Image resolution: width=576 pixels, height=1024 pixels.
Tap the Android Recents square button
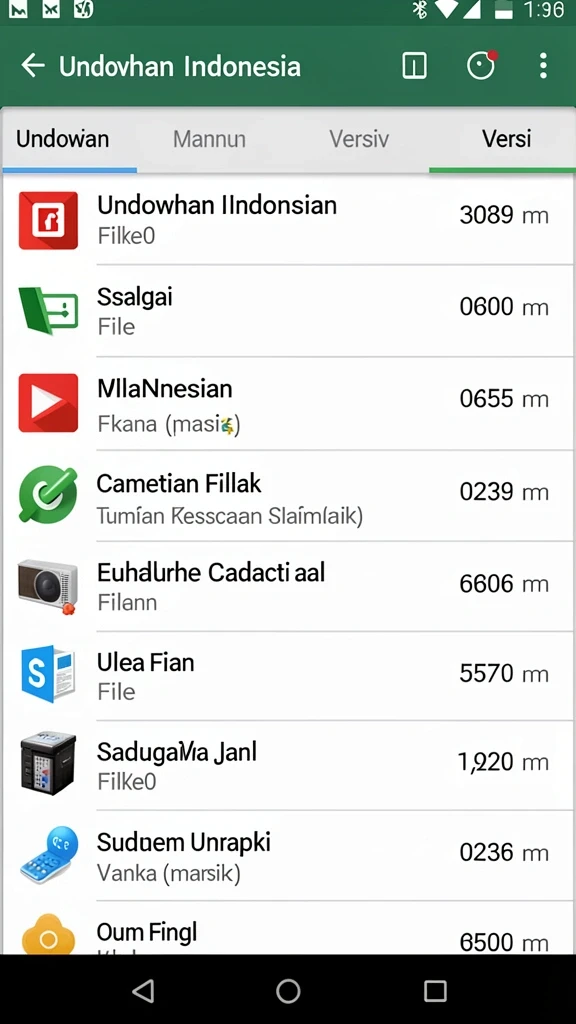click(x=435, y=991)
